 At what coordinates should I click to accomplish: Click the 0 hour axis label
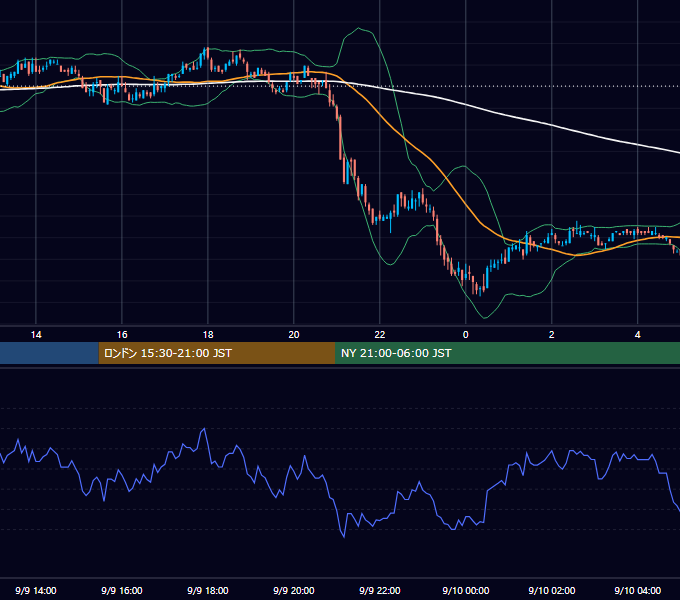[465, 335]
